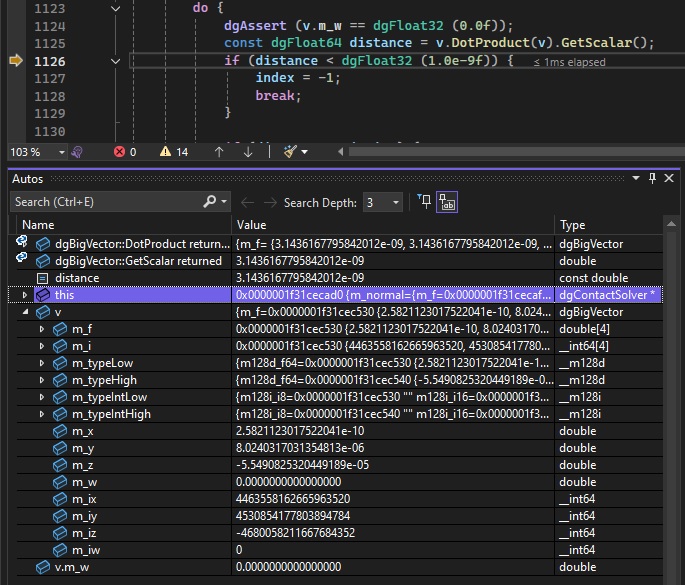The width and height of the screenshot is (685, 585).
Task: Expand the 'this' variable node
Action: (x=25, y=295)
